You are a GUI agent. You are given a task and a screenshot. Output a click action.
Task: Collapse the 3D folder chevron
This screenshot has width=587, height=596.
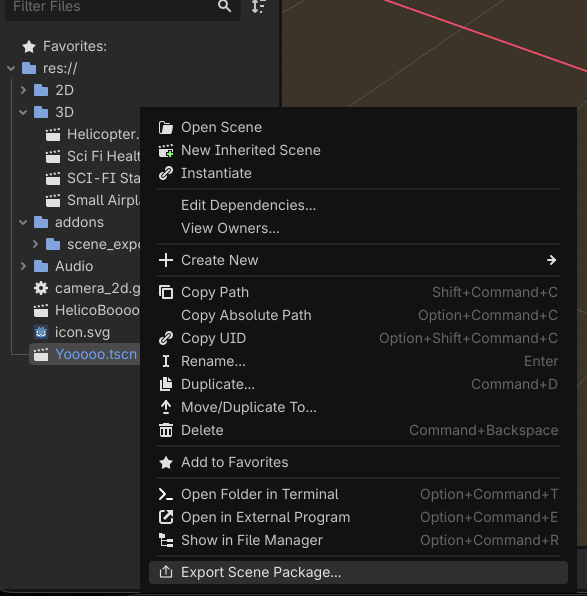click(x=23, y=113)
